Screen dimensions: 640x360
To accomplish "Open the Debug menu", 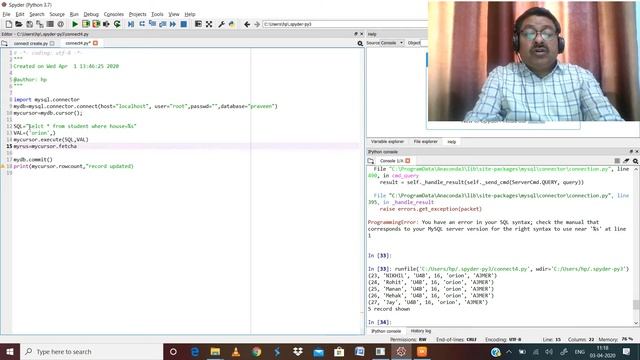I will [91, 14].
